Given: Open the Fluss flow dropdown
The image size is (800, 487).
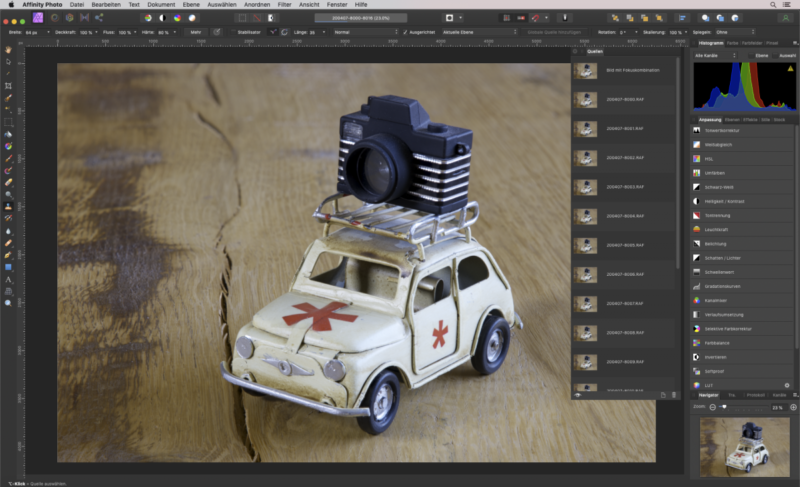Looking at the screenshot, I should 135,32.
